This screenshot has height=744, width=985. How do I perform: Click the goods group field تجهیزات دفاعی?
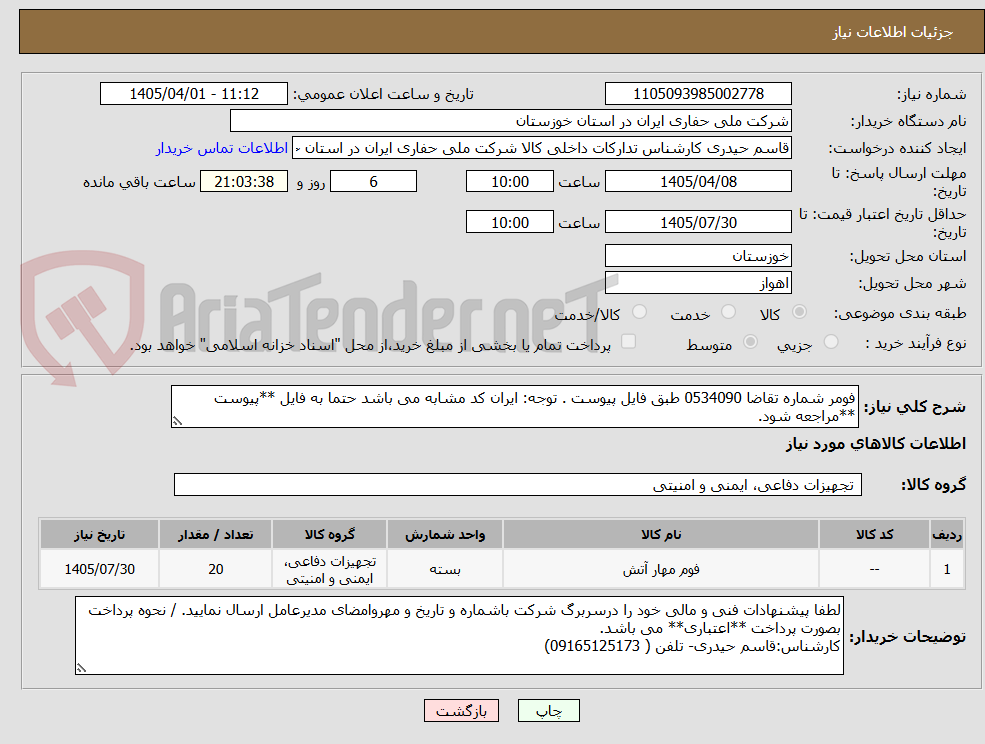[x=518, y=485]
